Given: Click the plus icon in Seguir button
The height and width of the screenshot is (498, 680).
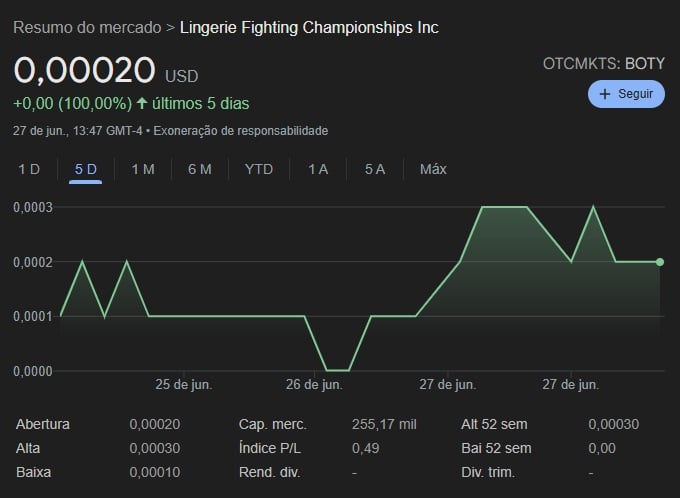Looking at the screenshot, I should coord(605,94).
